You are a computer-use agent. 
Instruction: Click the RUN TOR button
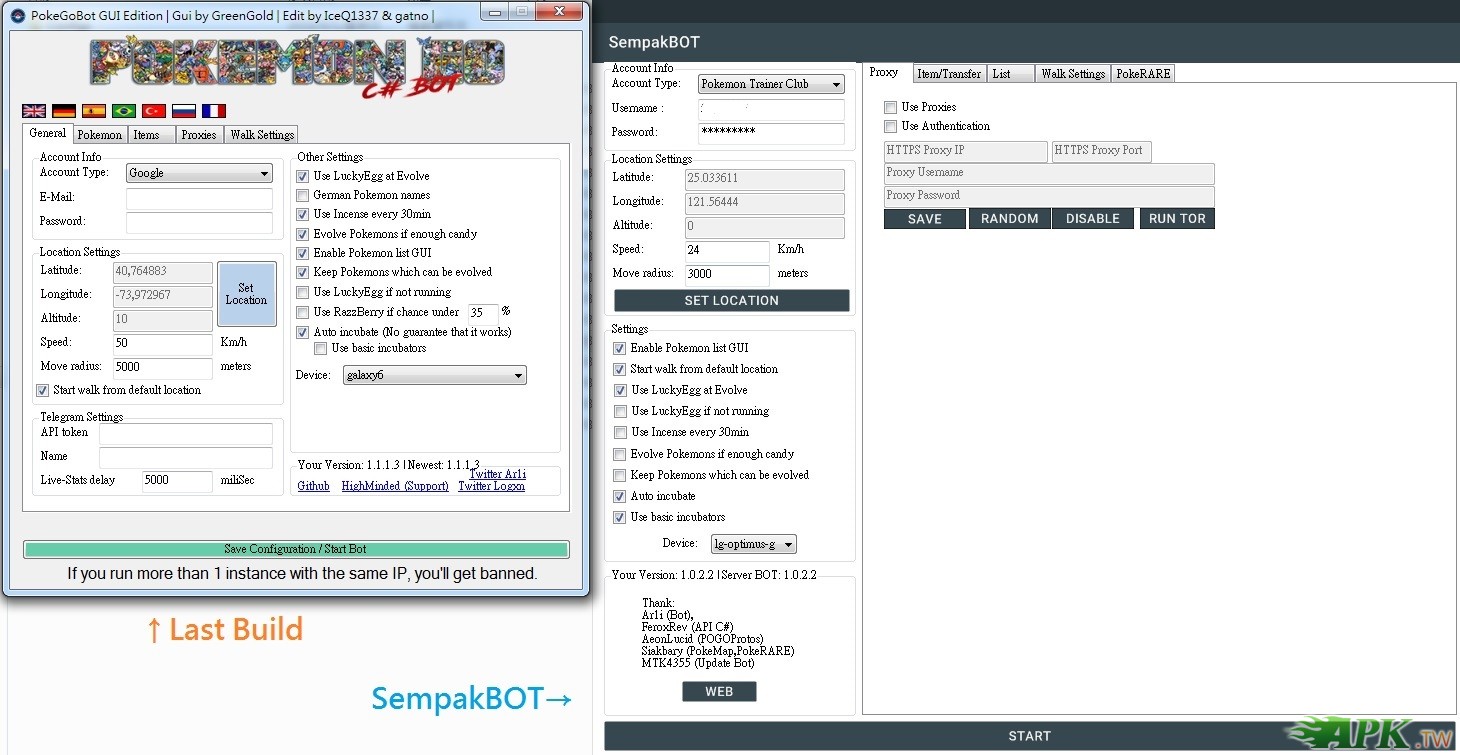pyautogui.click(x=1177, y=219)
